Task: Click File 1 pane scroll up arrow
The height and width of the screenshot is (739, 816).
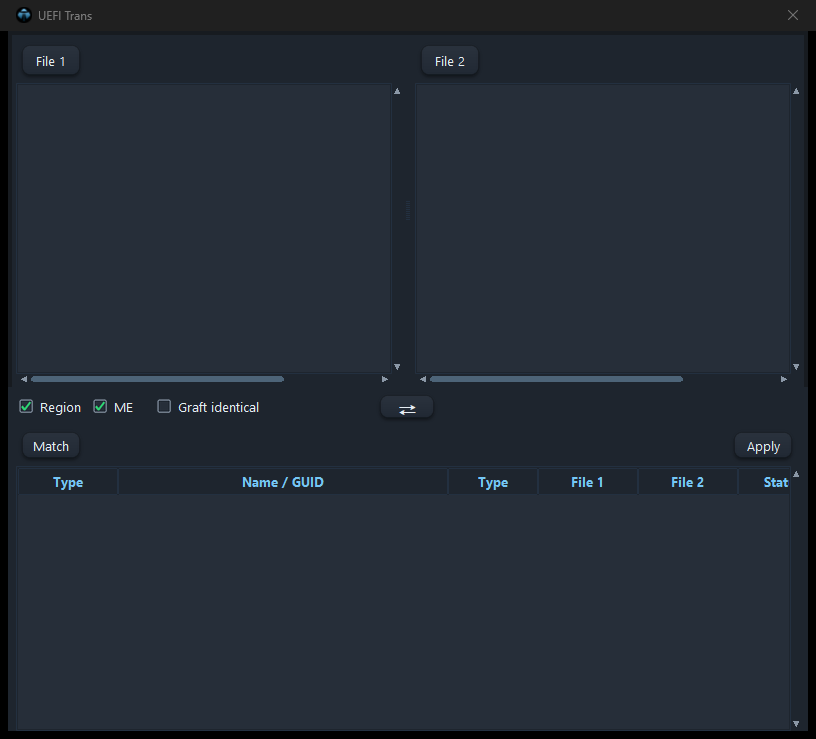Action: [397, 91]
